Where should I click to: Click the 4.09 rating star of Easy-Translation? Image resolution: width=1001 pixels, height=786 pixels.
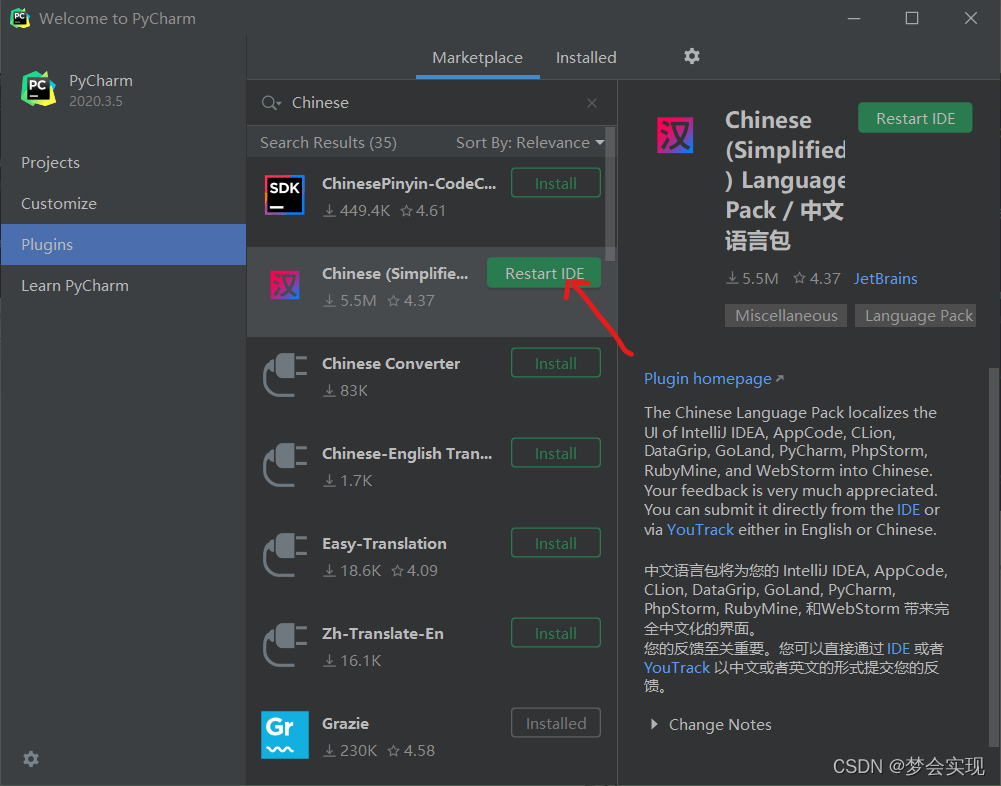click(x=398, y=571)
